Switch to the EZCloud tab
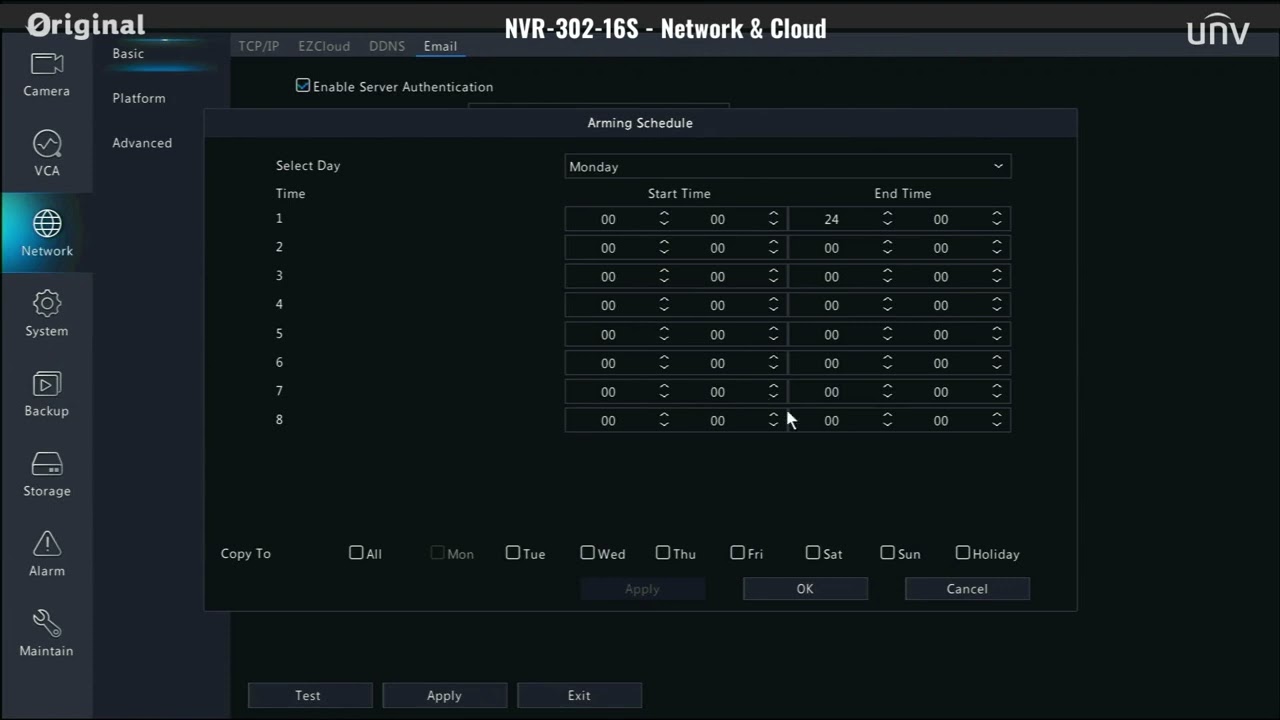 tap(324, 46)
